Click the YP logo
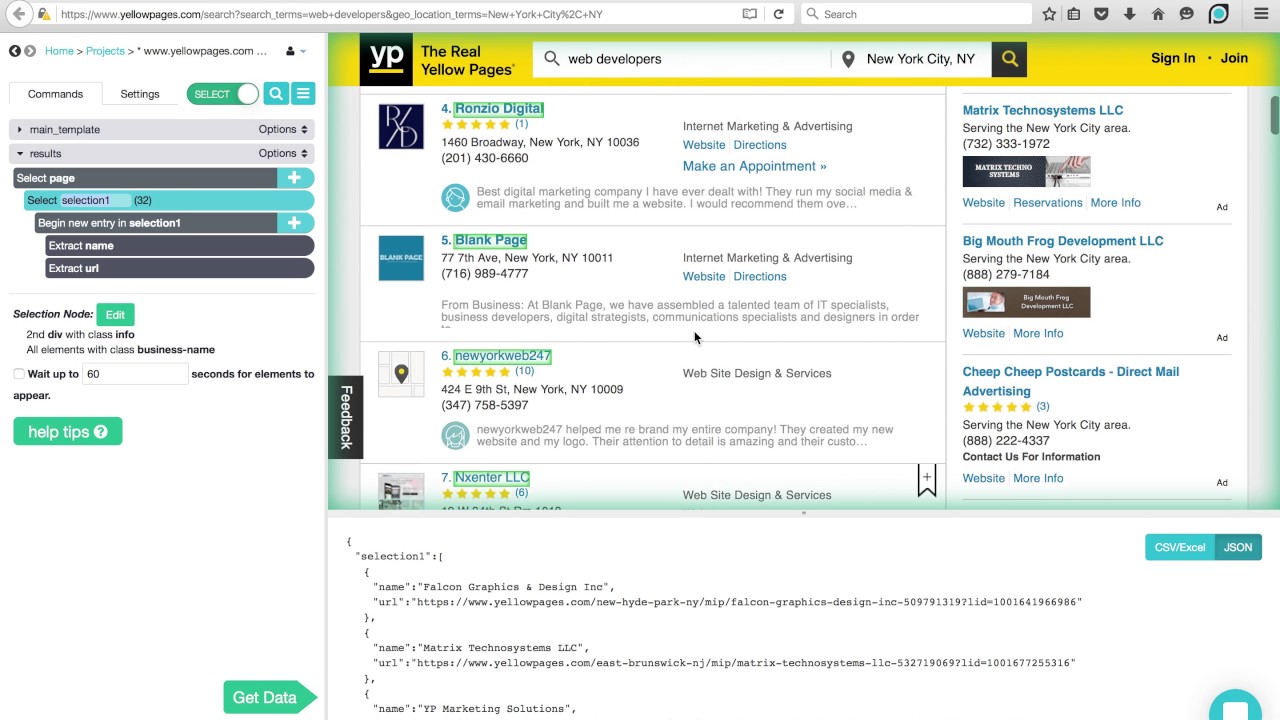This screenshot has height=720, width=1280. click(387, 59)
